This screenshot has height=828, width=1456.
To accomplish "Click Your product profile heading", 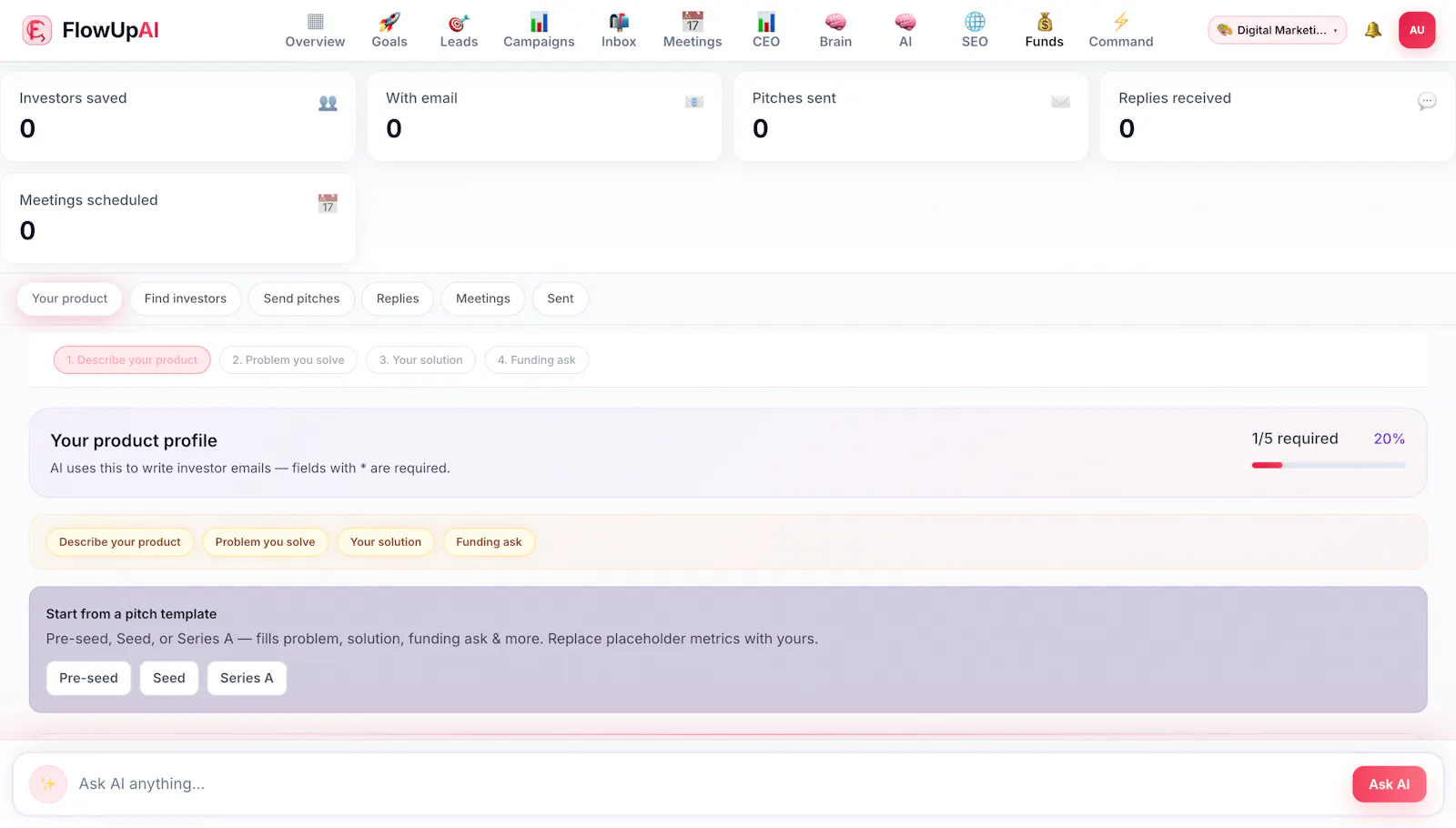I will [134, 440].
